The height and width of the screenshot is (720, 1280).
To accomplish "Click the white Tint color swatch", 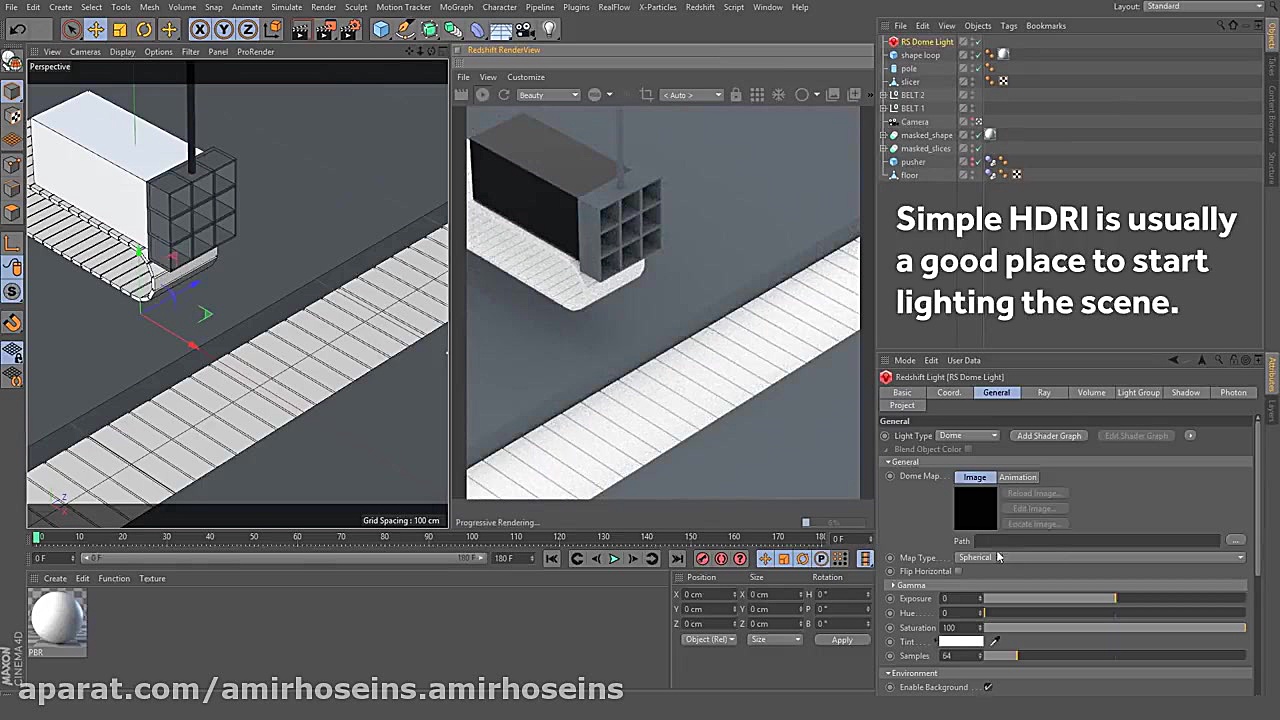I will [961, 642].
